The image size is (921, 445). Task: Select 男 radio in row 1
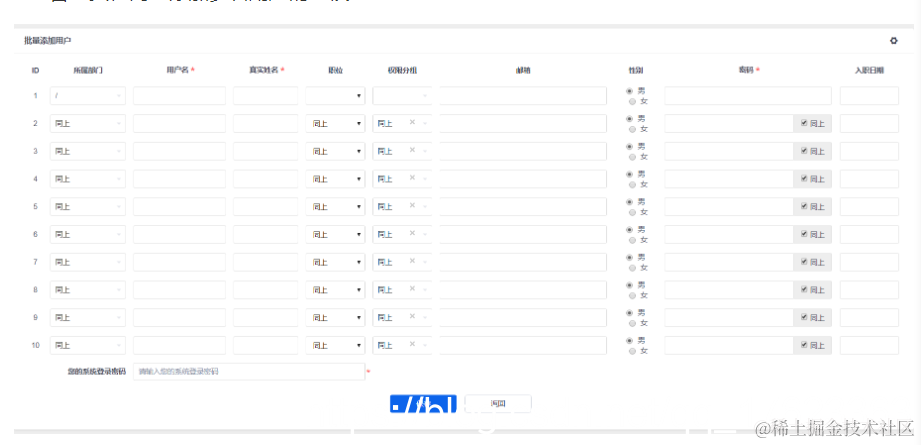[630, 91]
